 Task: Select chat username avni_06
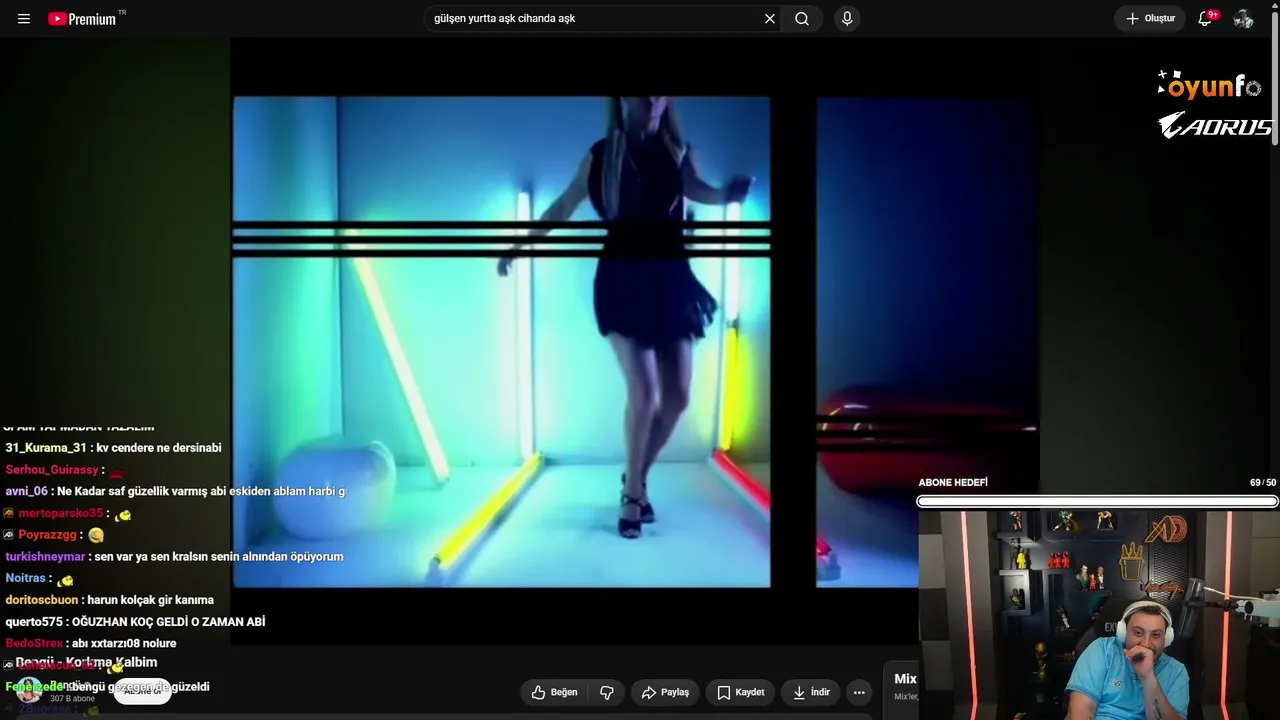(26, 491)
